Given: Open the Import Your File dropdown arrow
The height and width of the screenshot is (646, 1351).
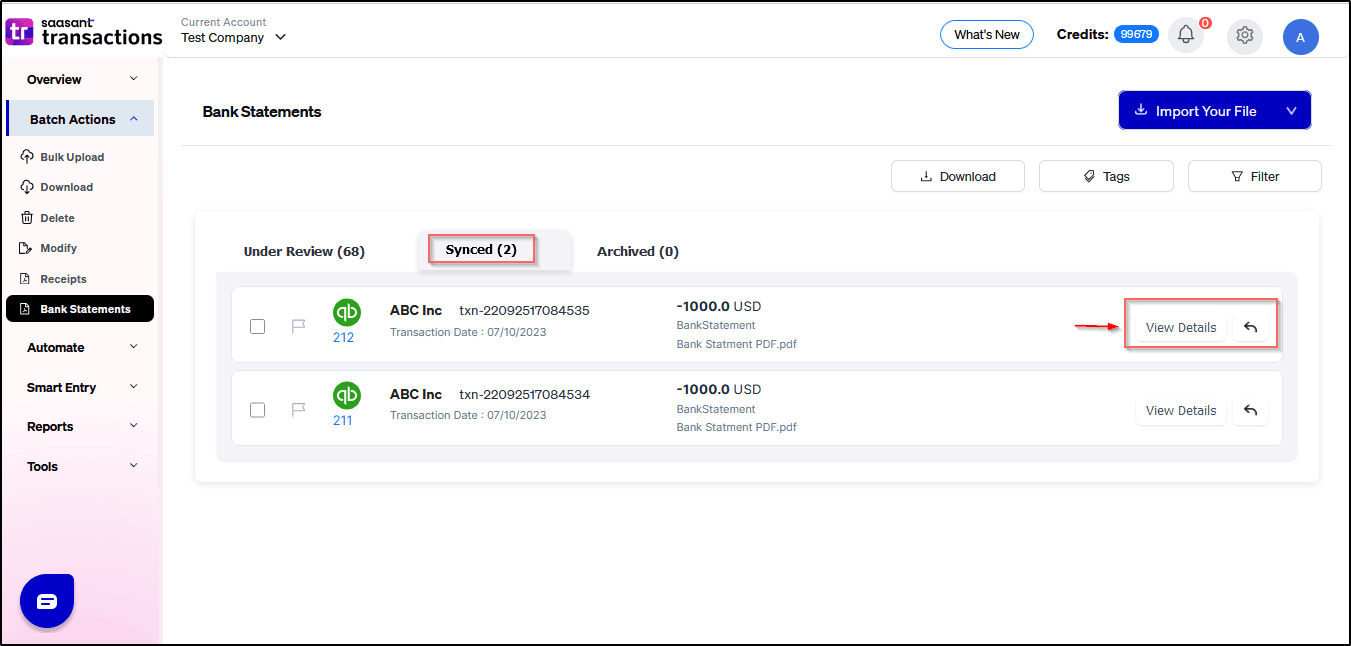Looking at the screenshot, I should tap(1291, 111).
